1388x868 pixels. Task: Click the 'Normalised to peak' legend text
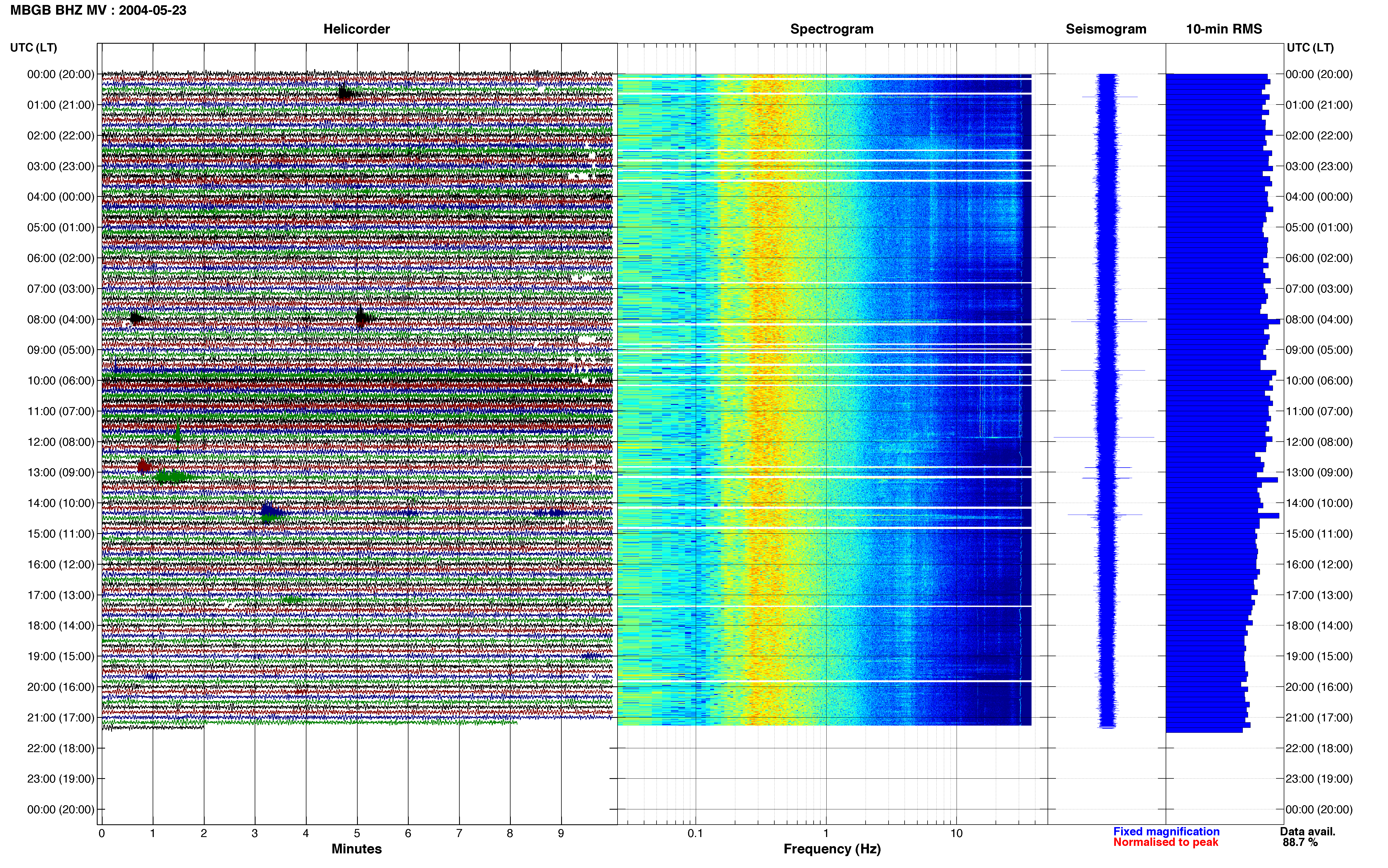[x=1165, y=842]
